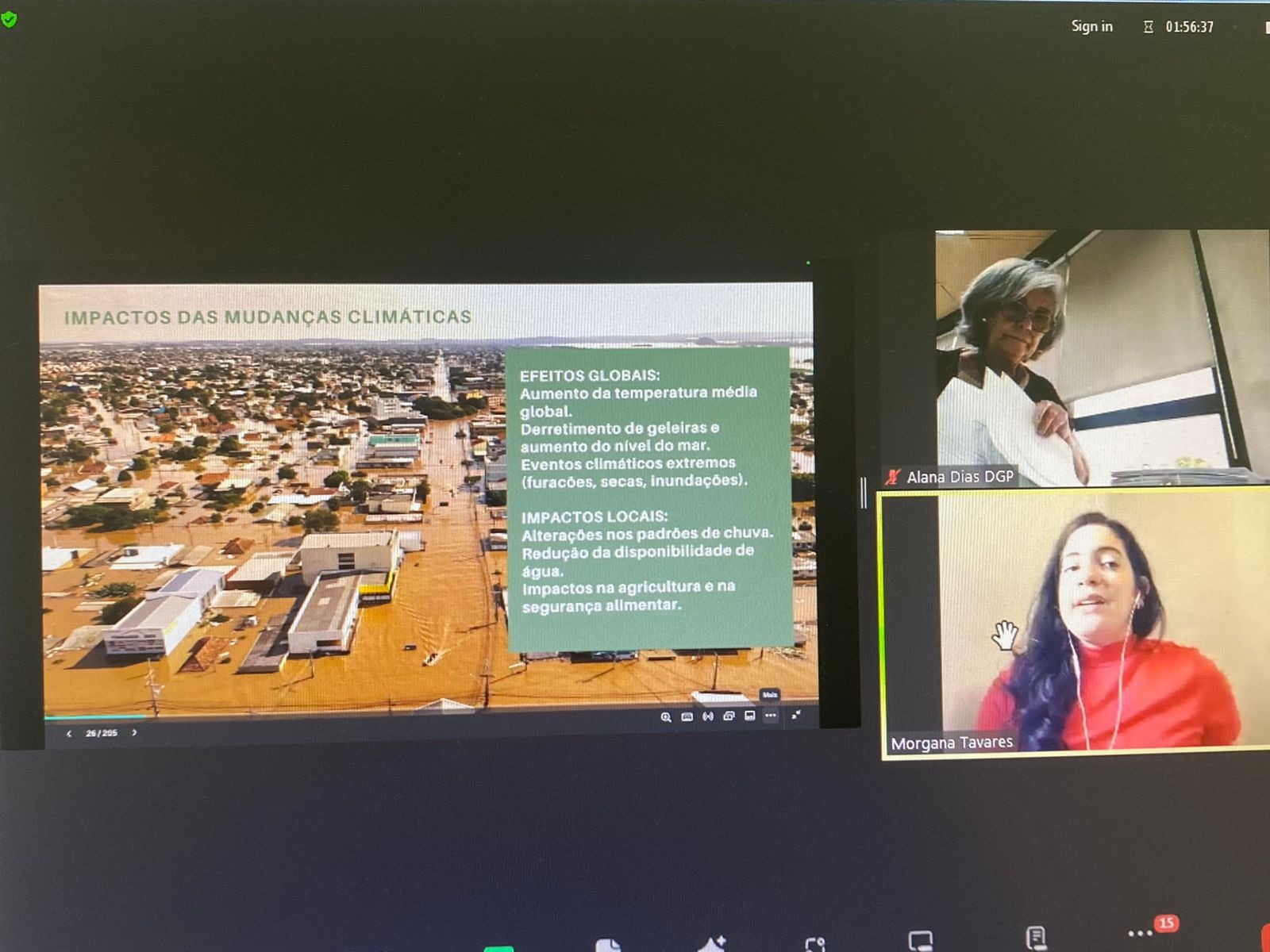Screen dimensions: 1270x952
Task: Click the AI sparkle icon in meeting toolbar
Action: click(711, 943)
